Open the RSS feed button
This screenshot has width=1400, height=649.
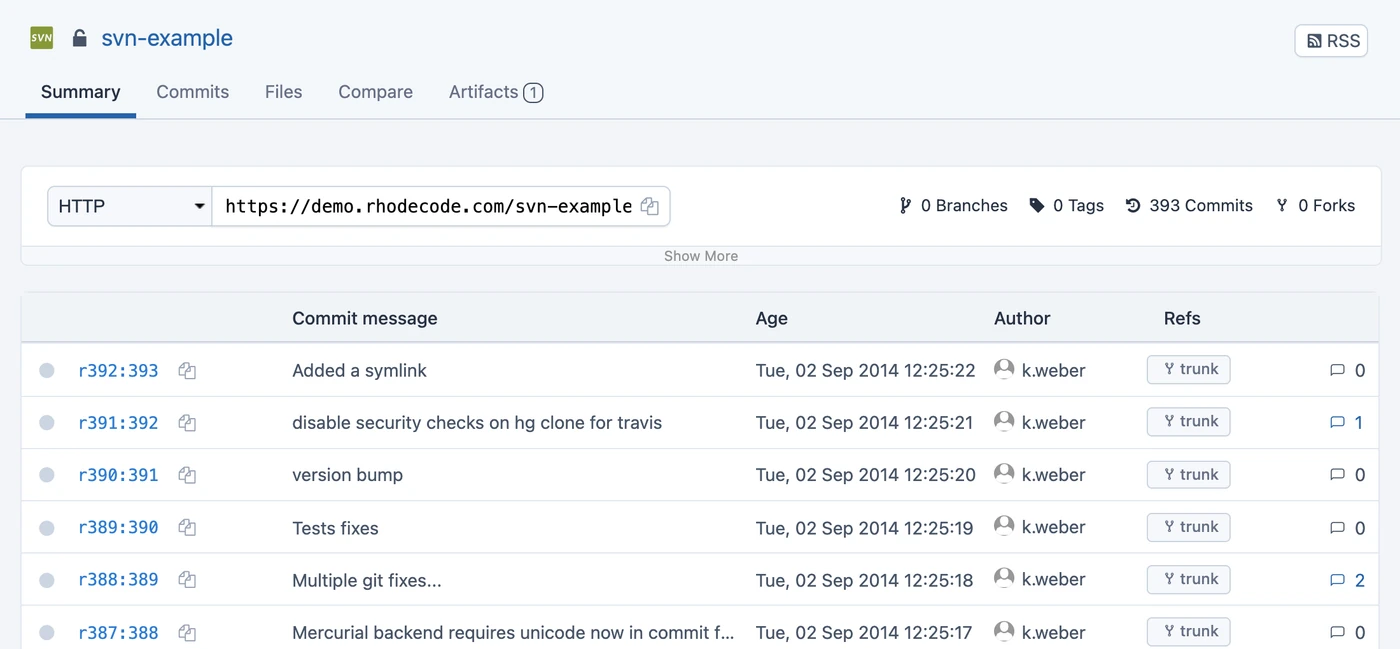[x=1331, y=41]
